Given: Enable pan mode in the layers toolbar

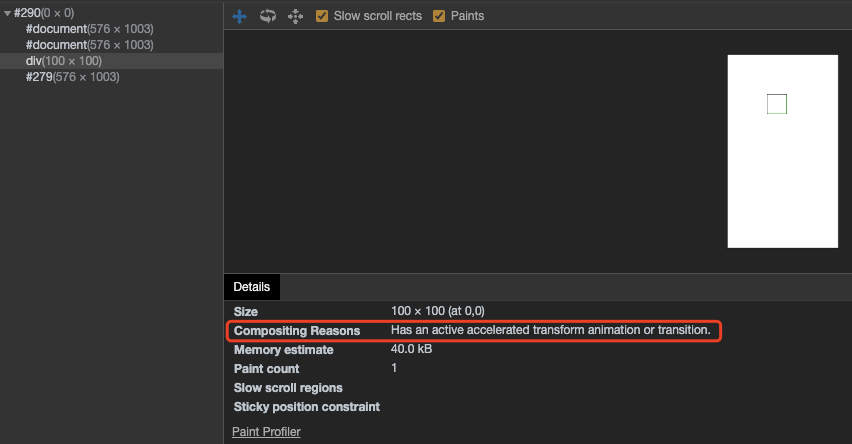Looking at the screenshot, I should [239, 16].
